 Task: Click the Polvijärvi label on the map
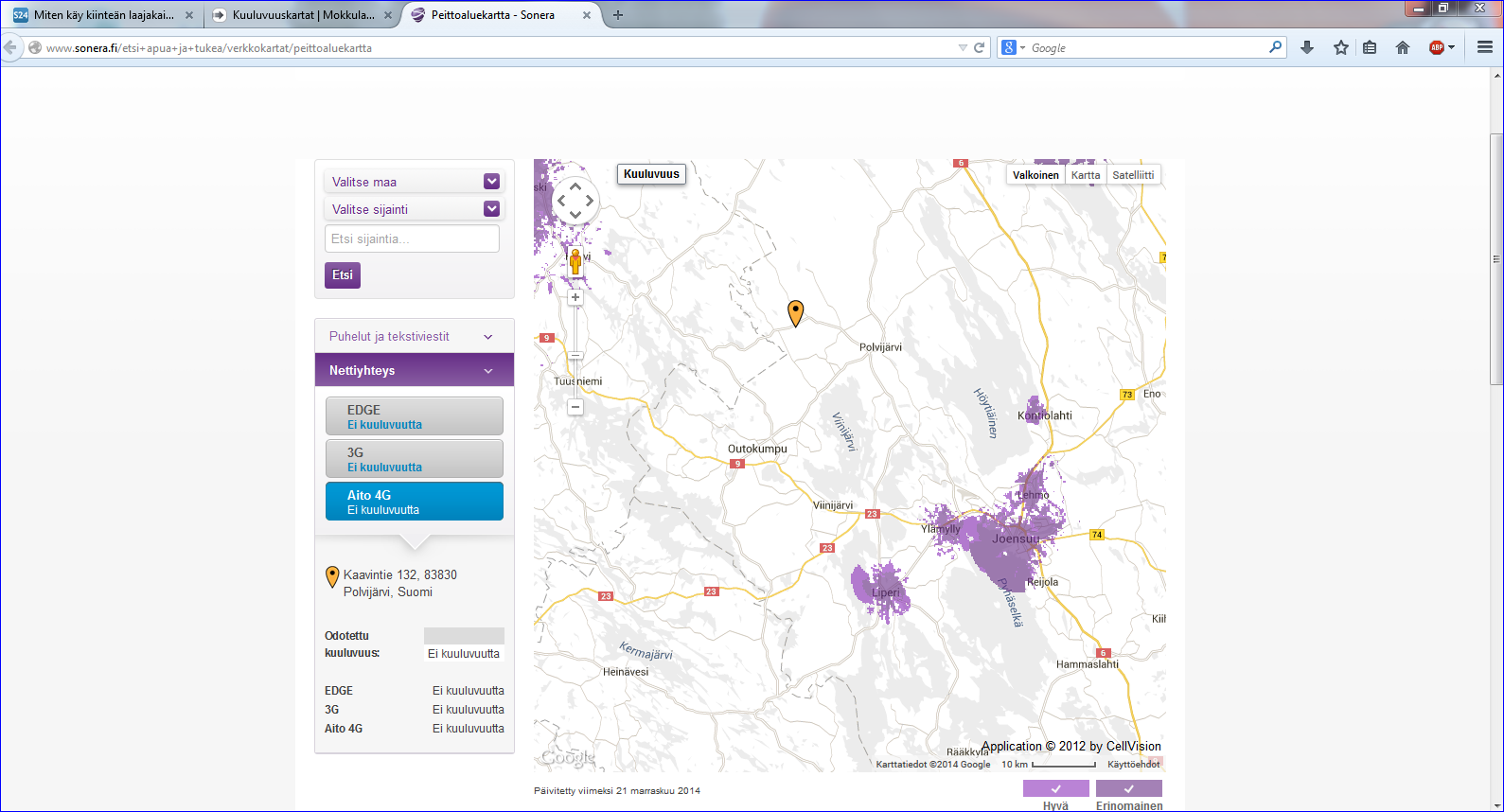coord(880,347)
